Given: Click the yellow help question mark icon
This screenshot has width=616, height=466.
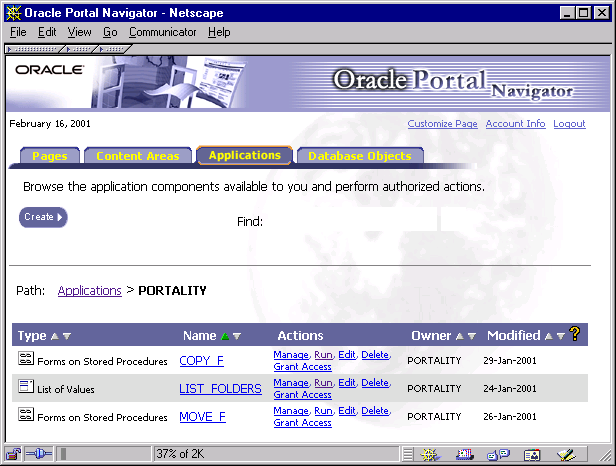Looking at the screenshot, I should click(575, 335).
